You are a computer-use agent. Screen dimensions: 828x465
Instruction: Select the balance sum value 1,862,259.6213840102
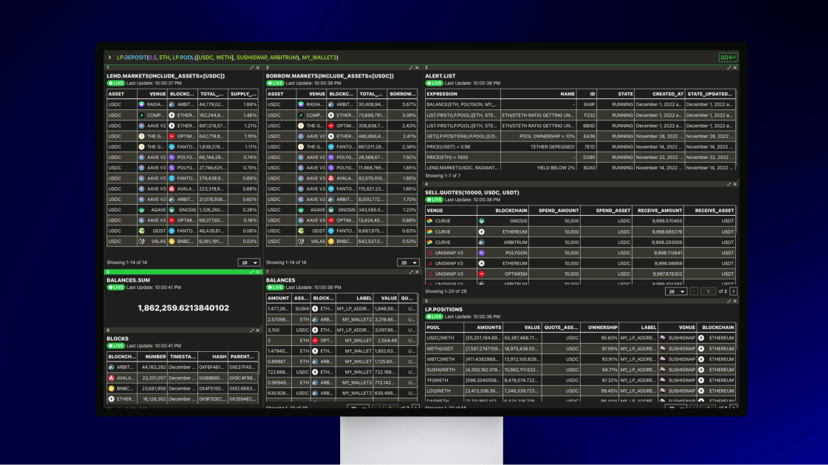click(x=183, y=308)
